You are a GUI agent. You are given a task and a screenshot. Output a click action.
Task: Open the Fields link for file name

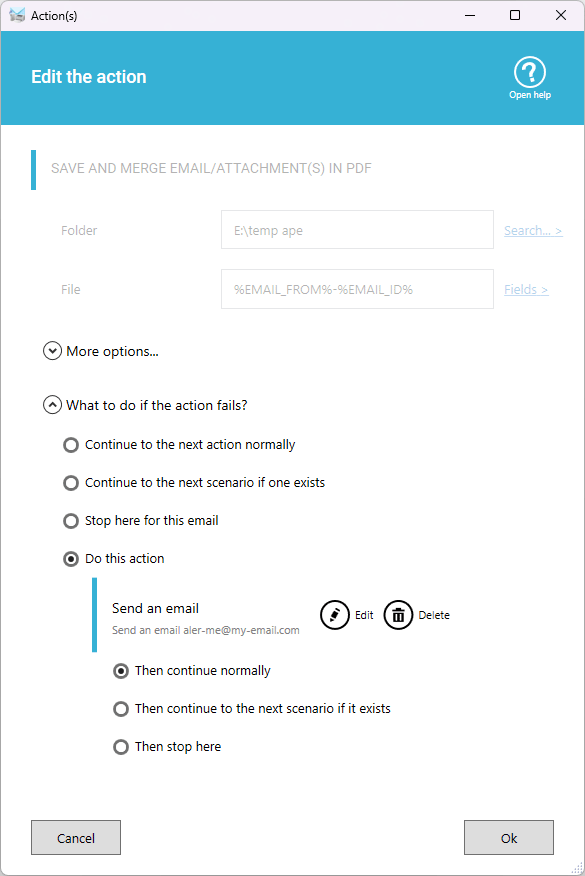coord(526,289)
